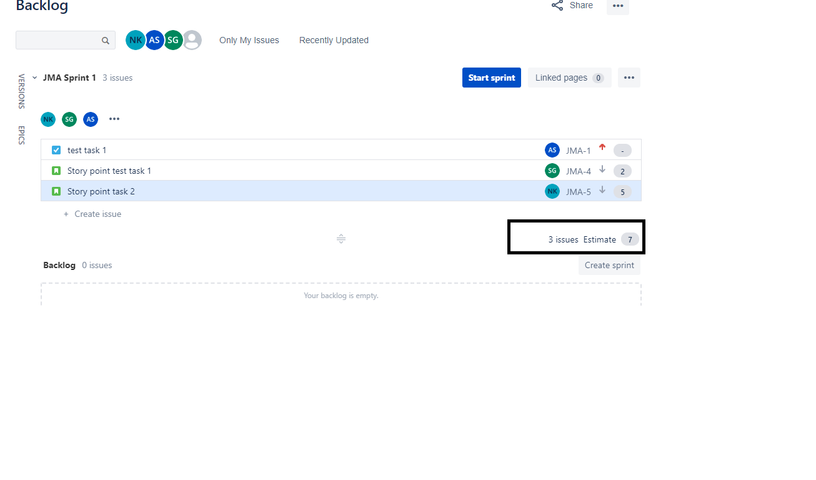
Task: Toggle Only My Issues quick filter
Action: pyautogui.click(x=249, y=40)
